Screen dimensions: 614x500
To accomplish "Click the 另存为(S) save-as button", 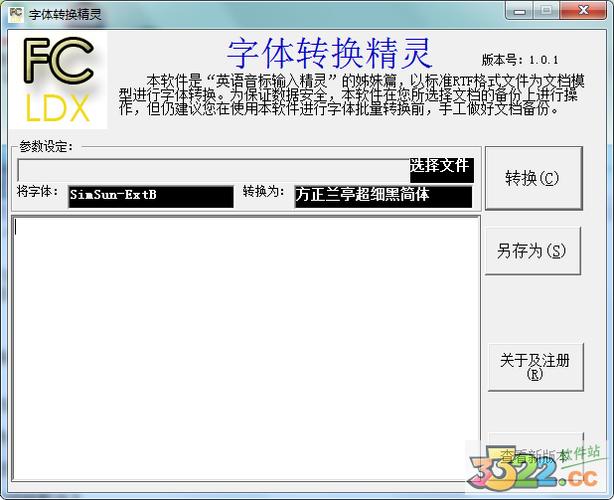I will click(533, 251).
